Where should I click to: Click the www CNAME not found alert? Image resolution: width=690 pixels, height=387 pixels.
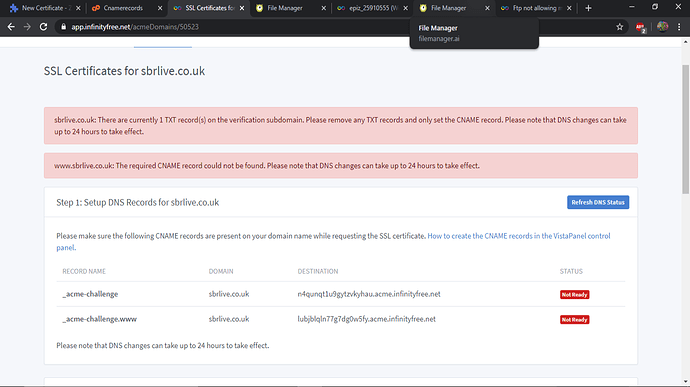pyautogui.click(x=341, y=166)
